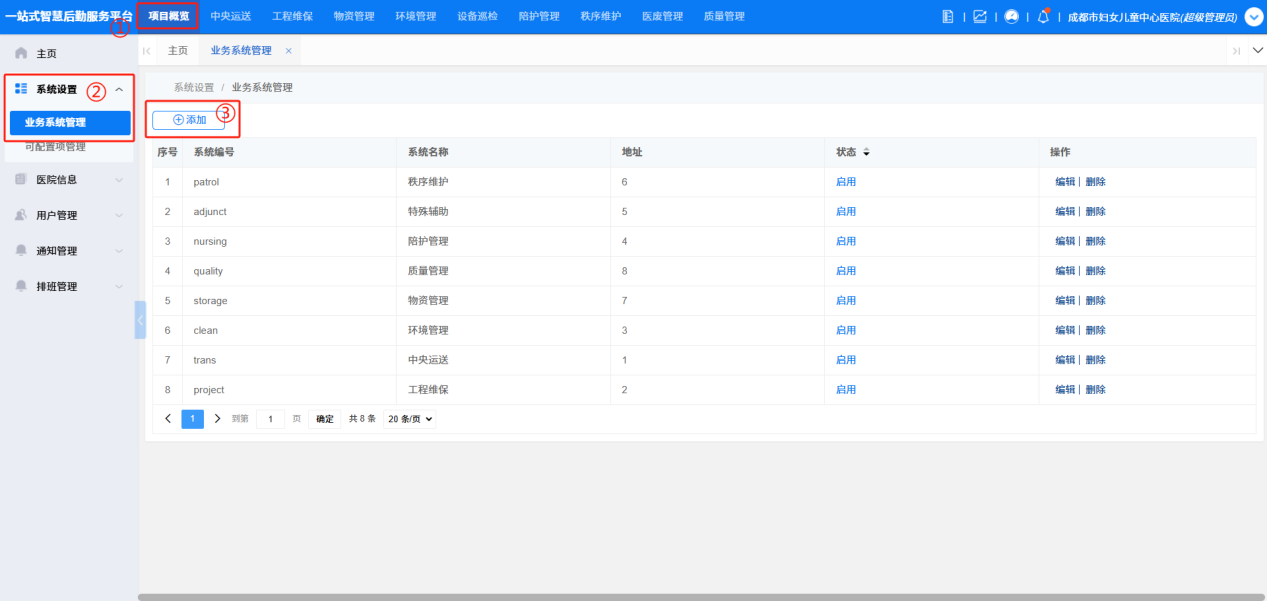The image size is (1267, 601).
Task: Open the chart statistics icon in header
Action: coord(980,17)
